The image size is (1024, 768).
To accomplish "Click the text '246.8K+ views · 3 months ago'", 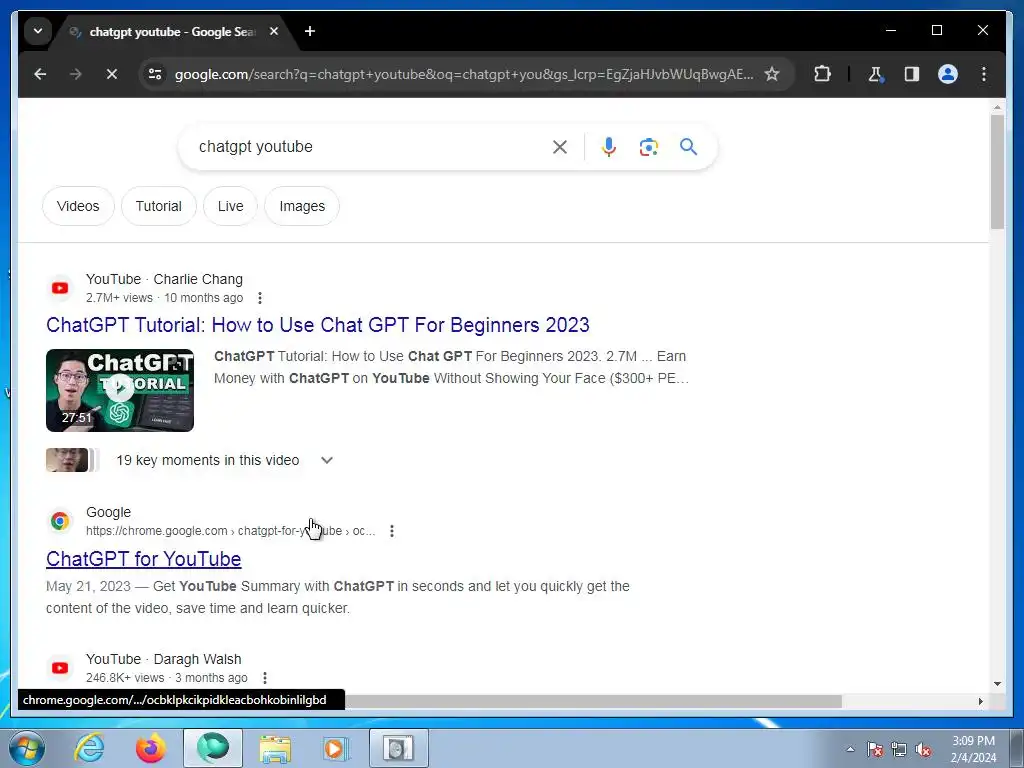I will pos(167,678).
